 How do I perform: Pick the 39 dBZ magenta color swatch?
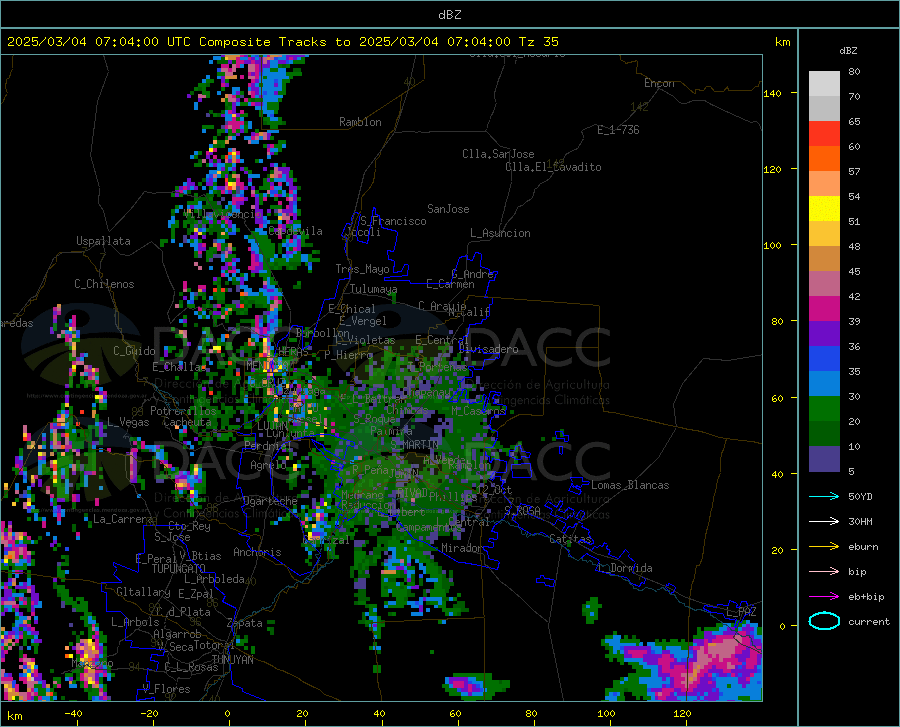(824, 309)
